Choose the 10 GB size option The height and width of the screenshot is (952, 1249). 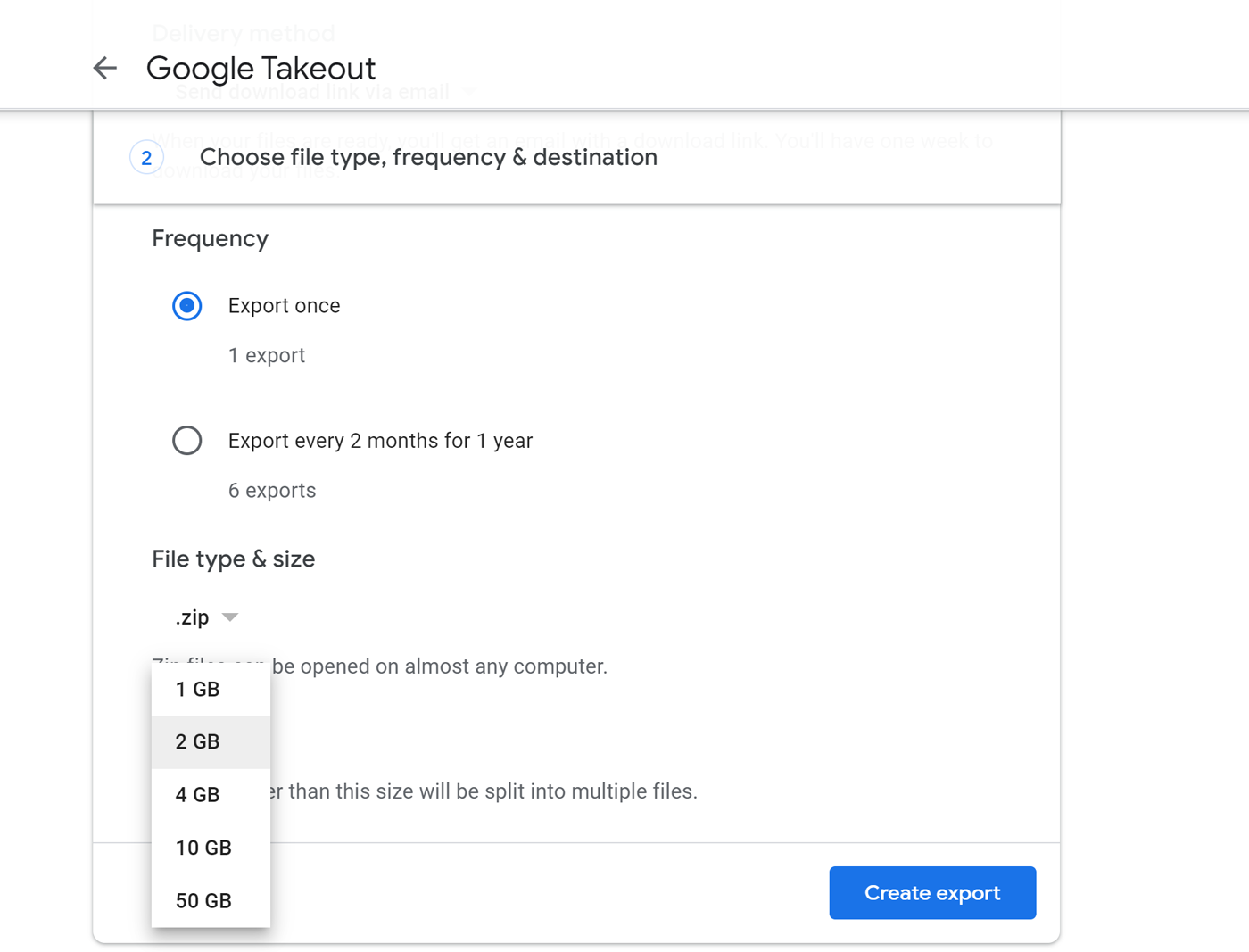[203, 848]
